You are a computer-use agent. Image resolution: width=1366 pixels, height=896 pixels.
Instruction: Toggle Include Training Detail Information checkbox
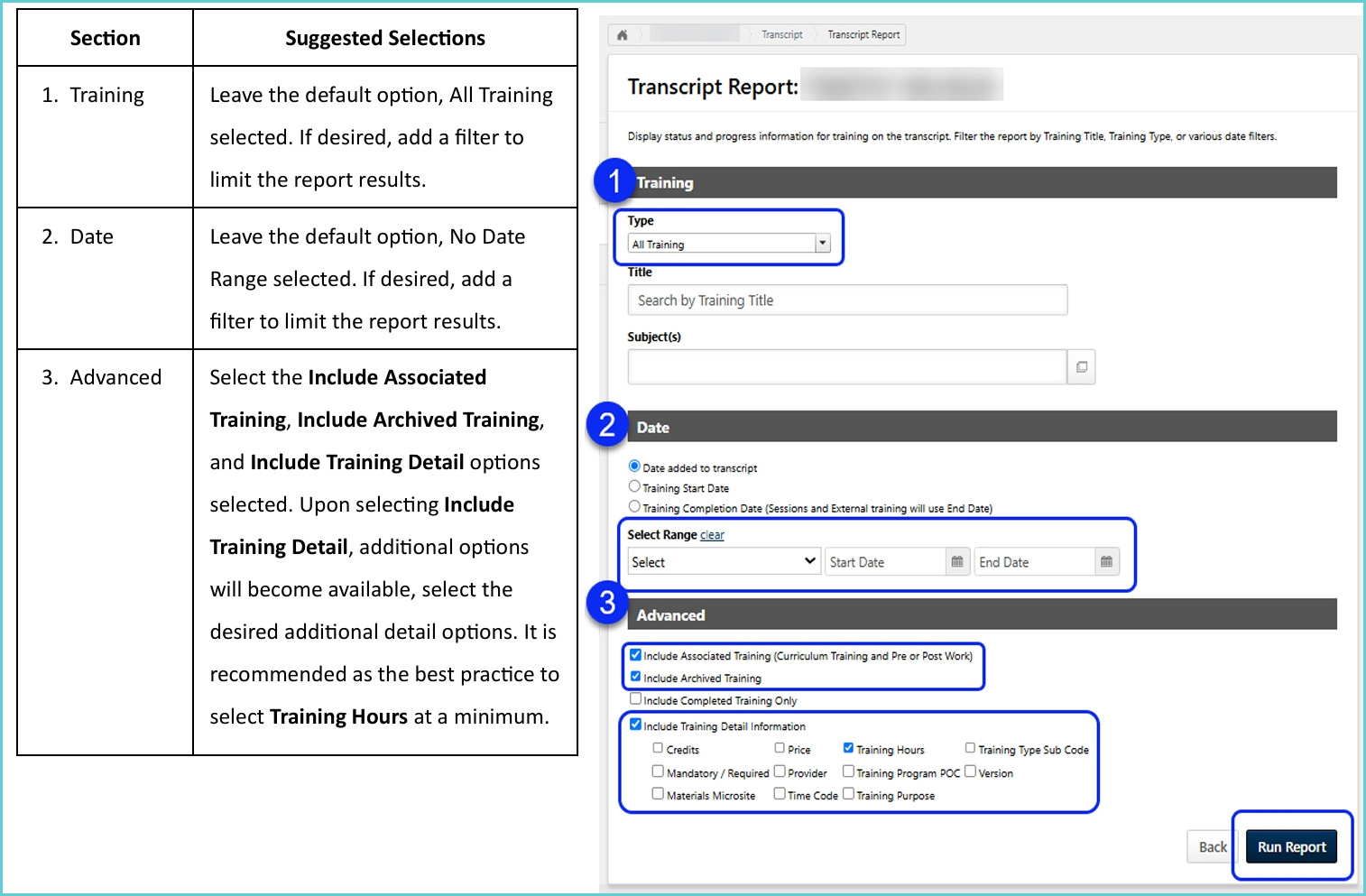635,725
